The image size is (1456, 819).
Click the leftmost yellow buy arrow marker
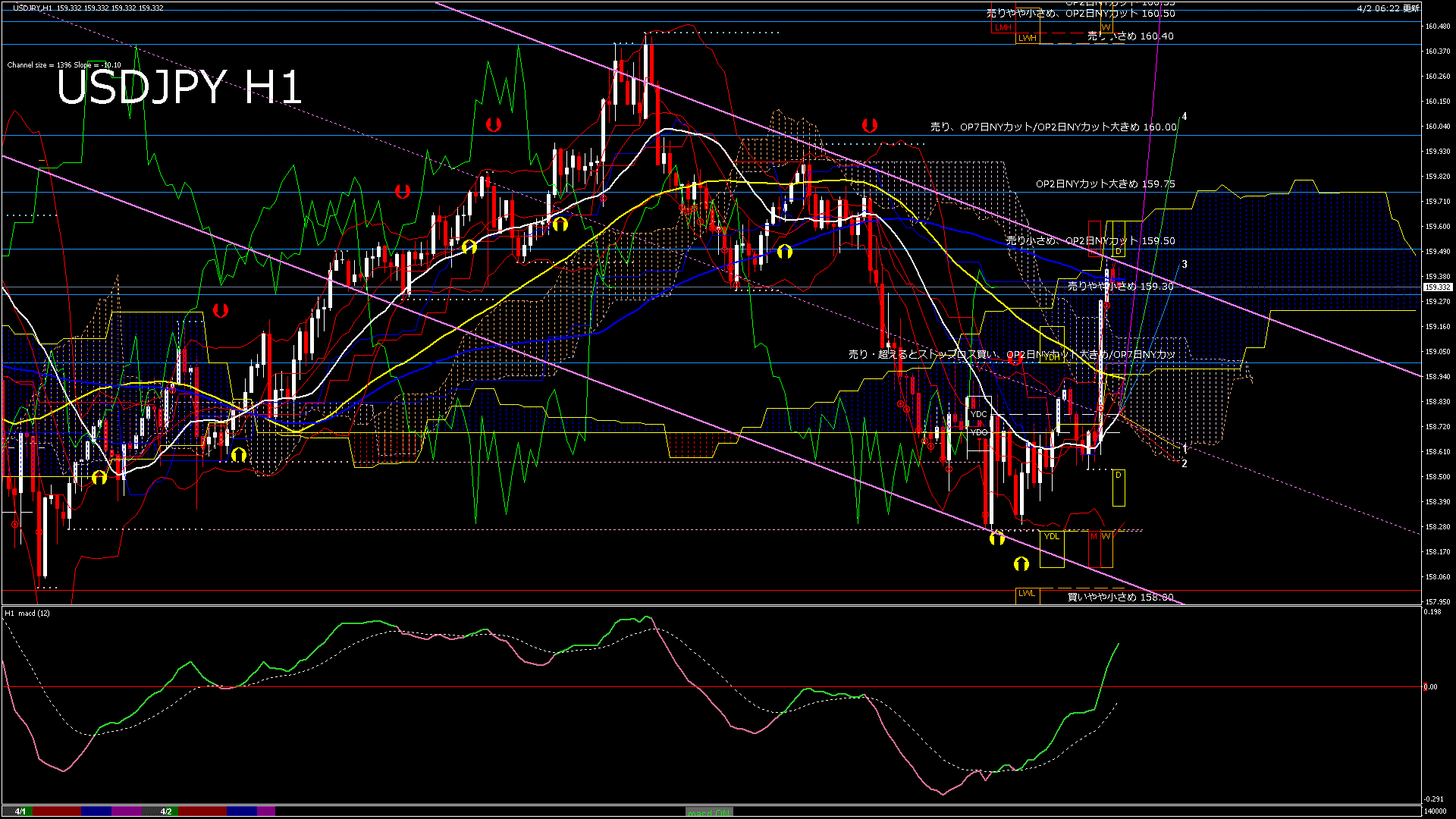pos(99,477)
